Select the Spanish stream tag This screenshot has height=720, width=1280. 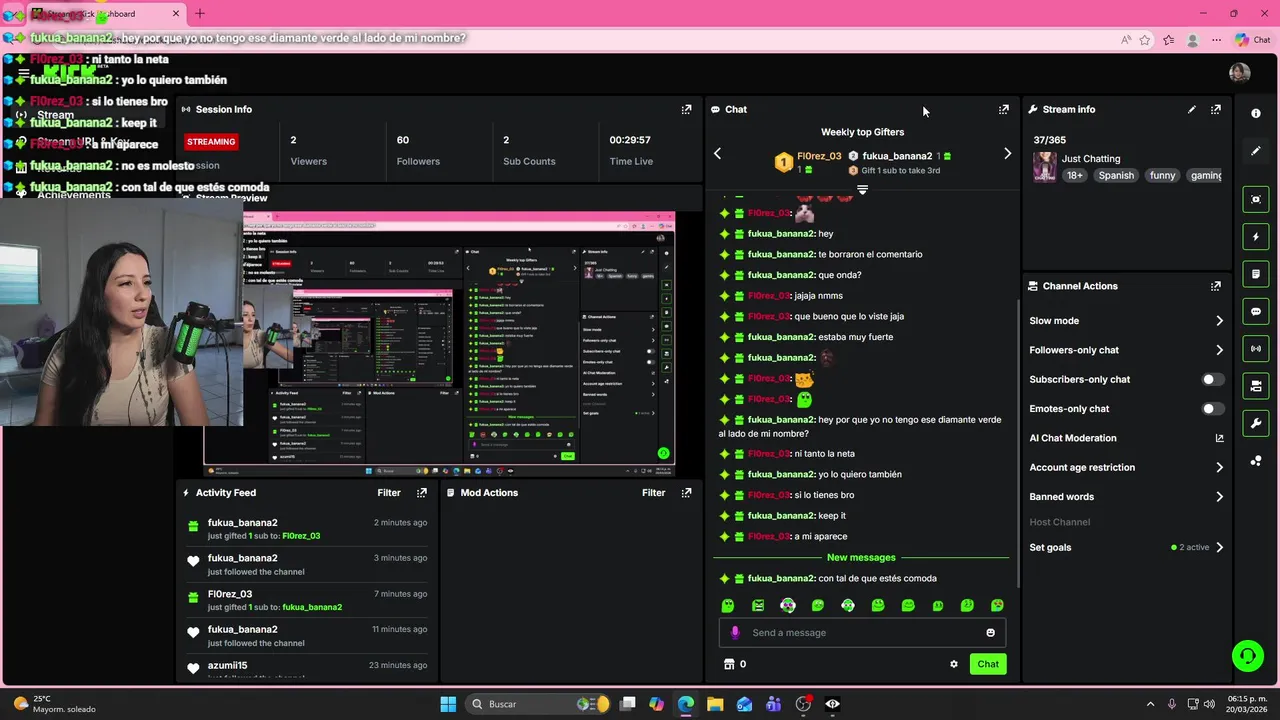point(1116,175)
